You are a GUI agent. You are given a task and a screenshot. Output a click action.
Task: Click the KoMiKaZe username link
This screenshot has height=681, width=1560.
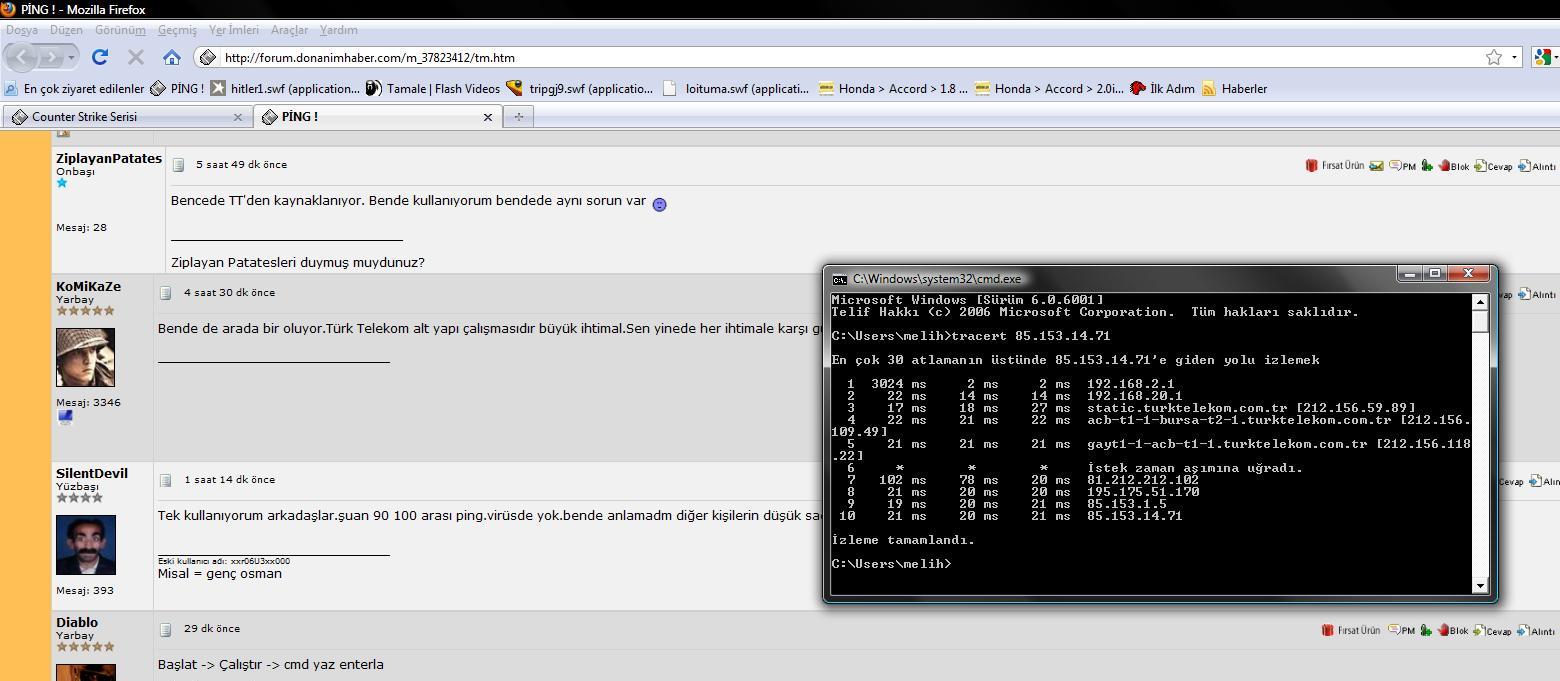(88, 286)
